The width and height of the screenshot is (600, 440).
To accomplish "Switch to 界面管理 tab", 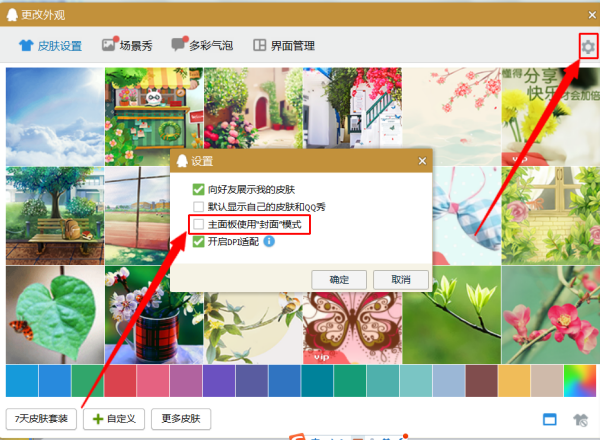I will click(x=284, y=46).
